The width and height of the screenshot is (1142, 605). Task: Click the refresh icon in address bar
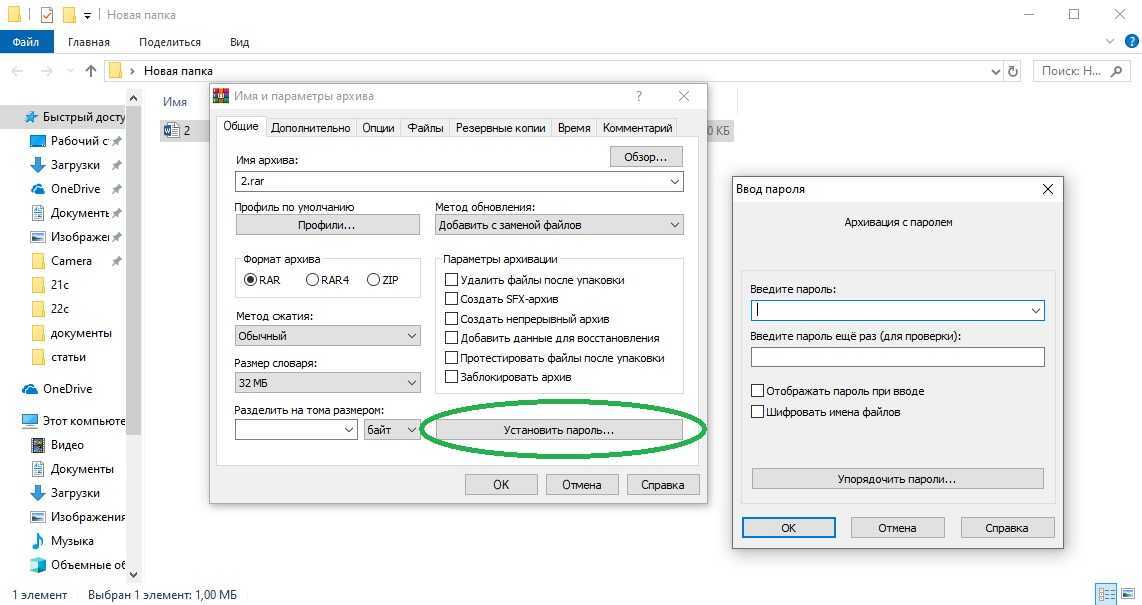tap(1013, 71)
